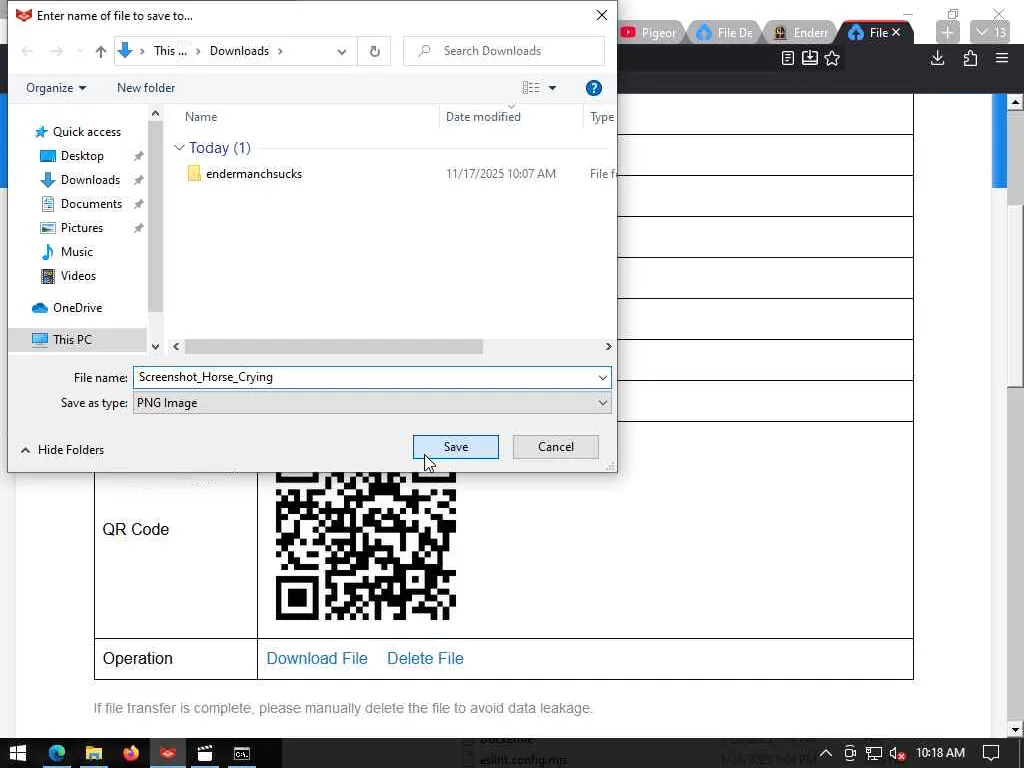1024x768 pixels.
Task: Open Command Prompt from taskbar
Action: [x=242, y=754]
